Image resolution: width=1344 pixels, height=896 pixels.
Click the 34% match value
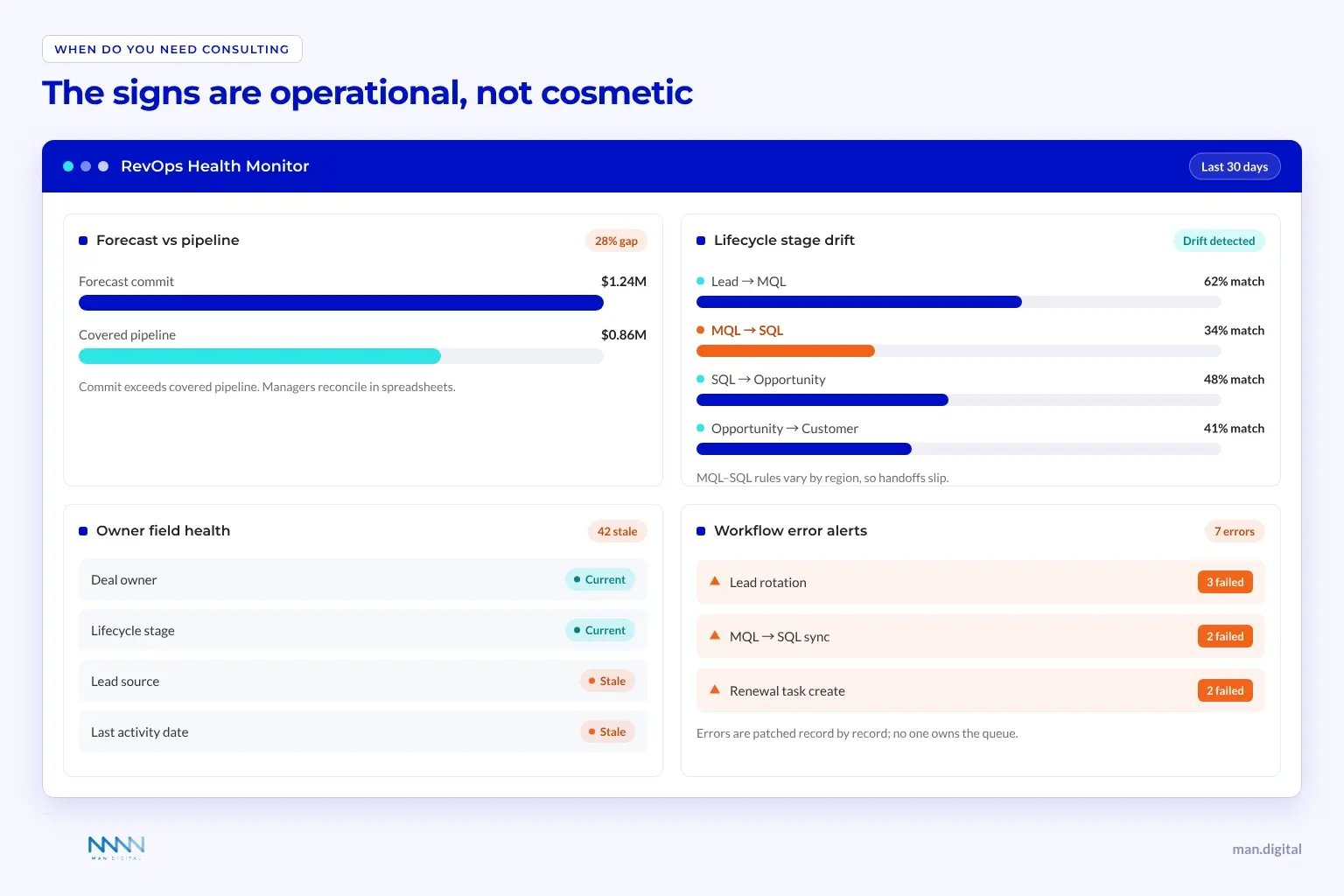1234,330
